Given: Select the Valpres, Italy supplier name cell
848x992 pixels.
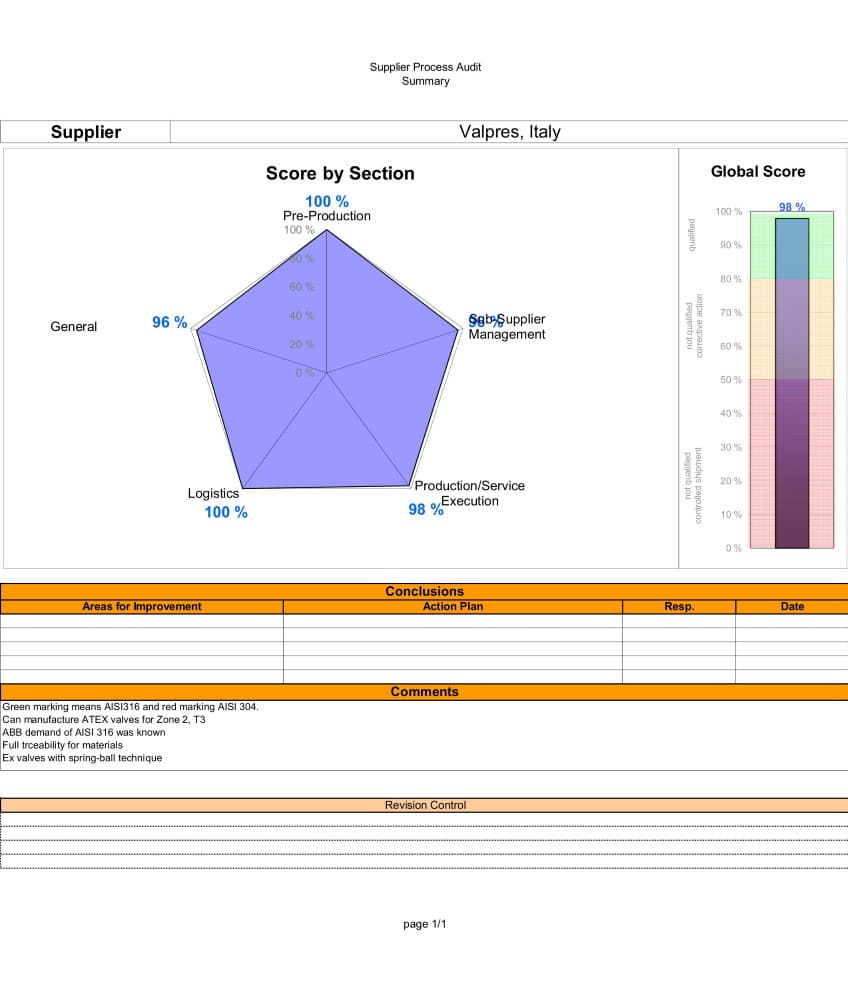Looking at the screenshot, I should [x=509, y=132].
